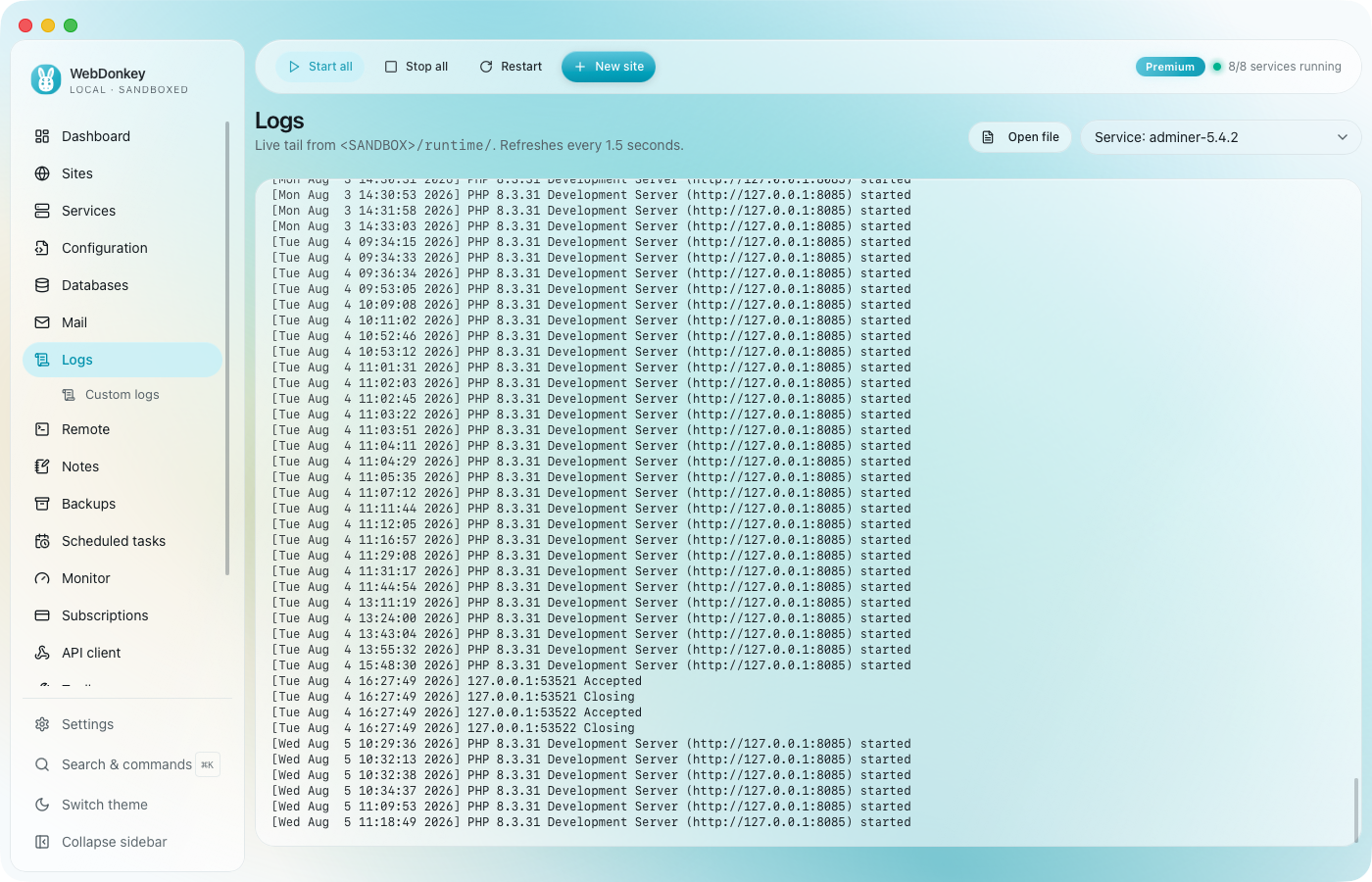Expand service list via chevron arrow
The height and width of the screenshot is (882, 1372).
pos(1343,137)
